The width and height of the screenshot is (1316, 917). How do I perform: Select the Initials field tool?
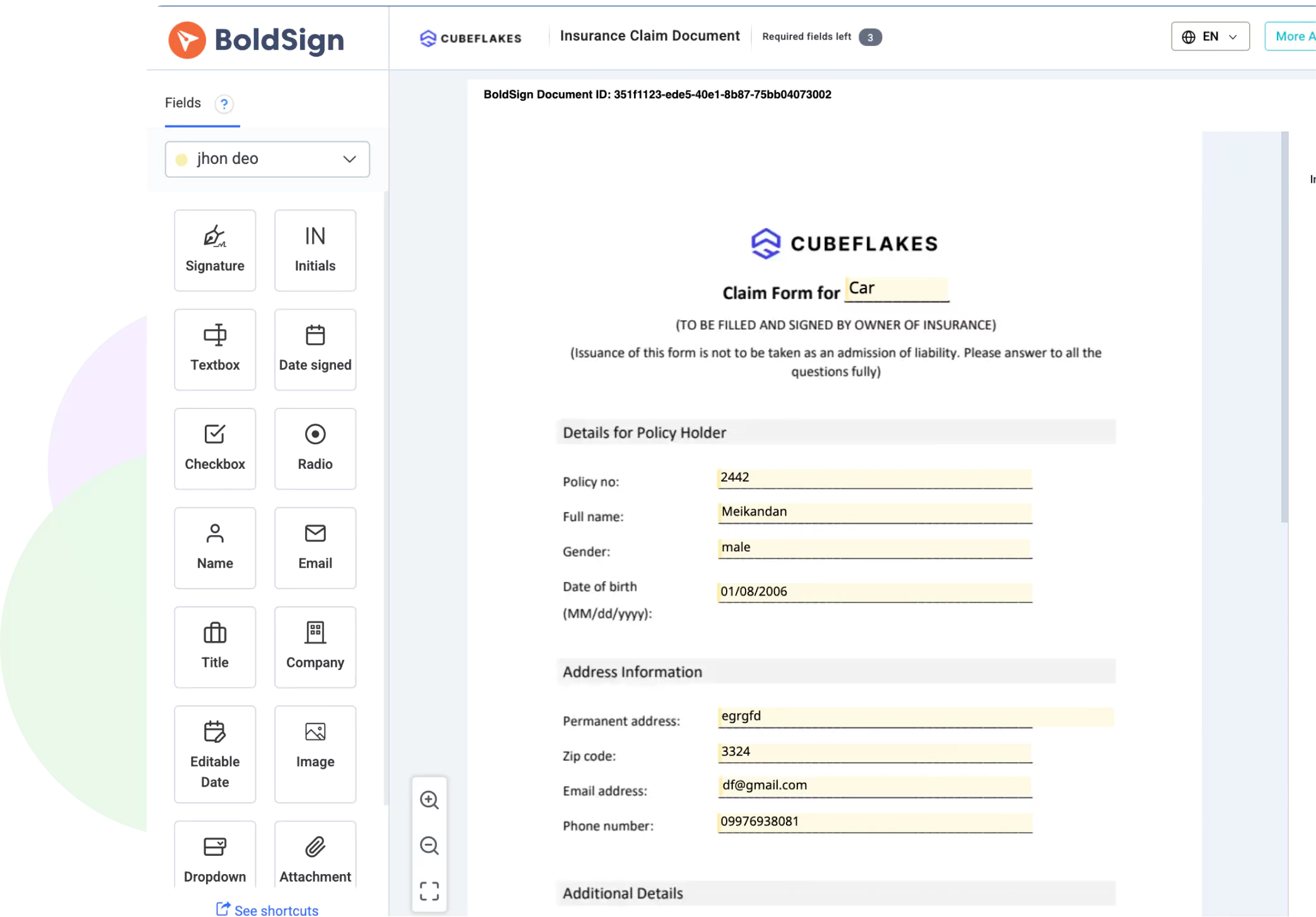point(315,250)
